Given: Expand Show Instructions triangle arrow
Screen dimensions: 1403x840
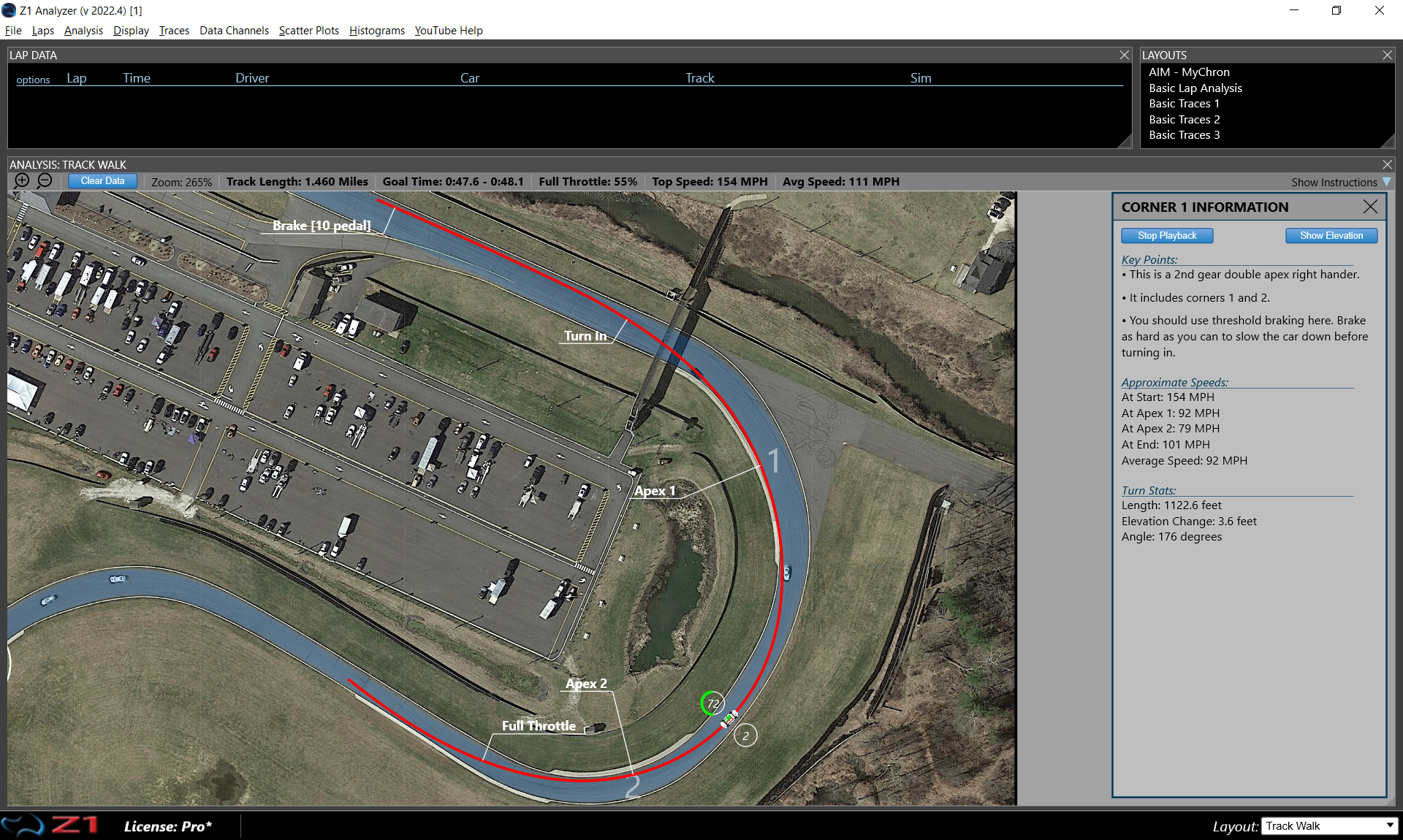Looking at the screenshot, I should 1386,182.
